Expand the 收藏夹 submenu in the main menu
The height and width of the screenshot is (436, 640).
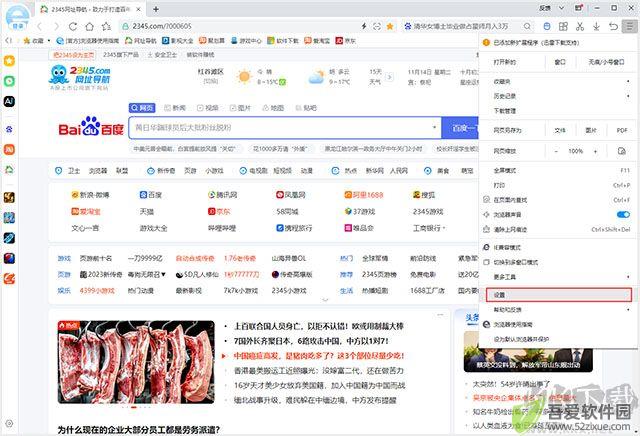pos(628,82)
